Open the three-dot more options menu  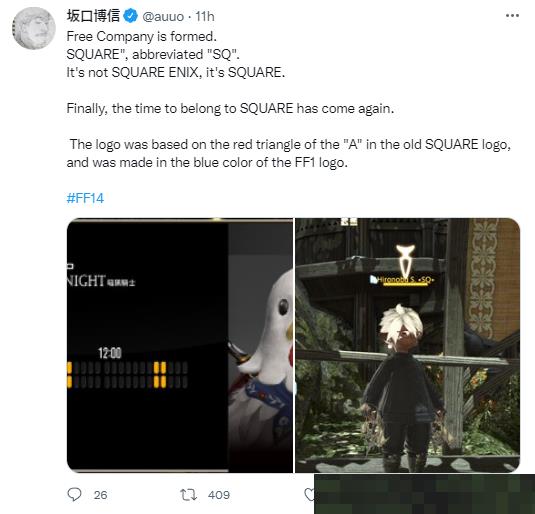click(x=512, y=16)
